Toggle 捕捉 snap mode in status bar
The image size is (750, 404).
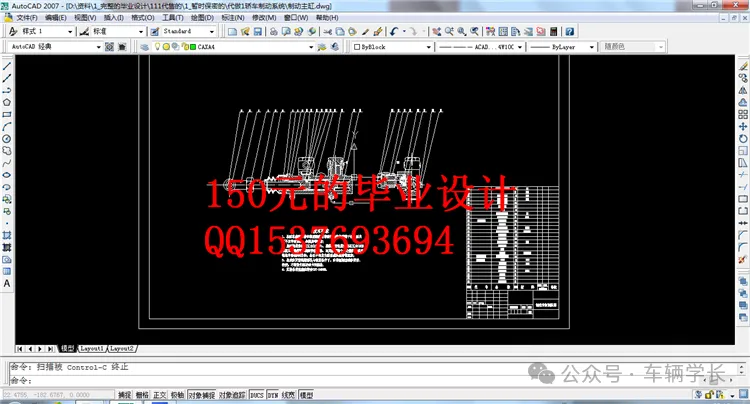tap(124, 395)
